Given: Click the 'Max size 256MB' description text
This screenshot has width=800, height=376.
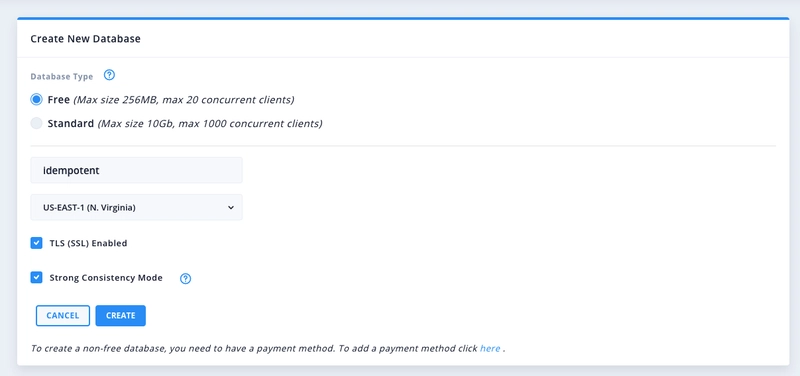Looking at the screenshot, I should tap(118, 99).
